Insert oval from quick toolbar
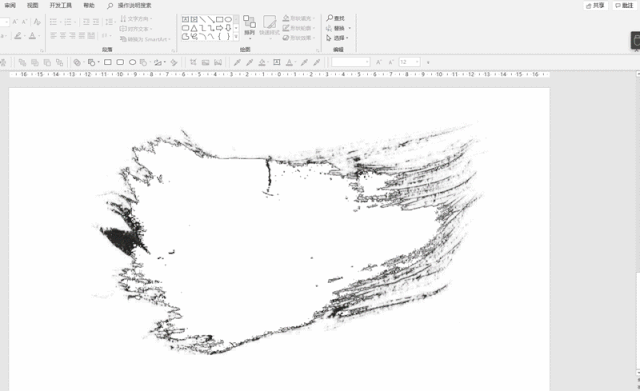The width and height of the screenshot is (640, 391). pos(132,62)
